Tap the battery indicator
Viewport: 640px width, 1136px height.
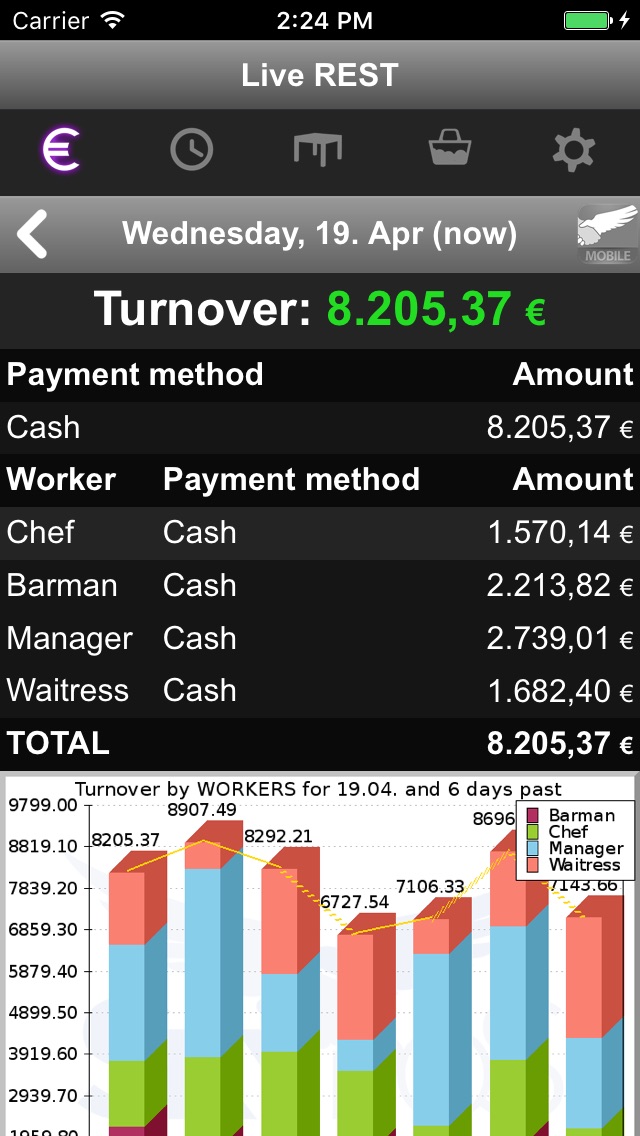pyautogui.click(x=589, y=20)
